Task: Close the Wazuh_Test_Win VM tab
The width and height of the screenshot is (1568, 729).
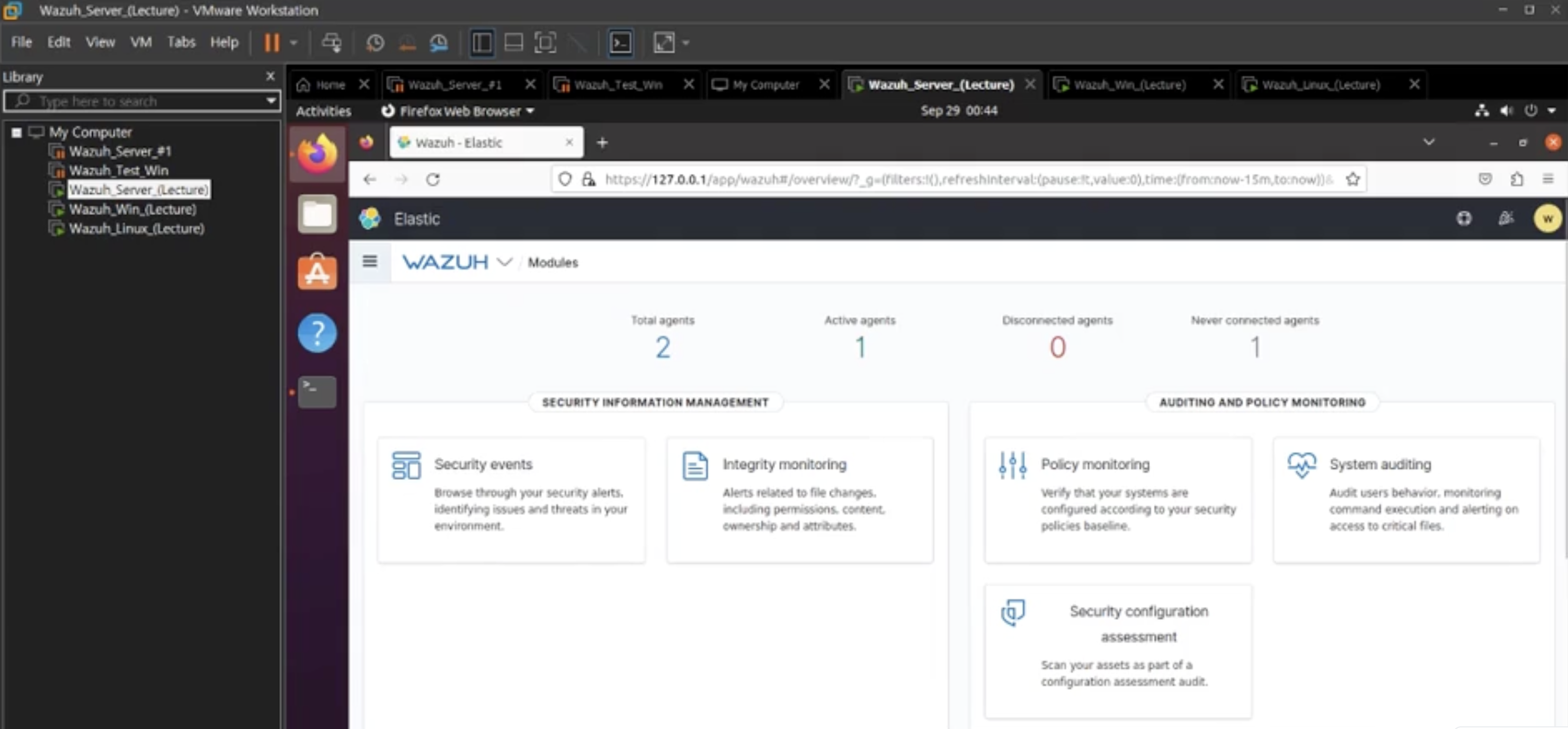Action: tap(689, 85)
